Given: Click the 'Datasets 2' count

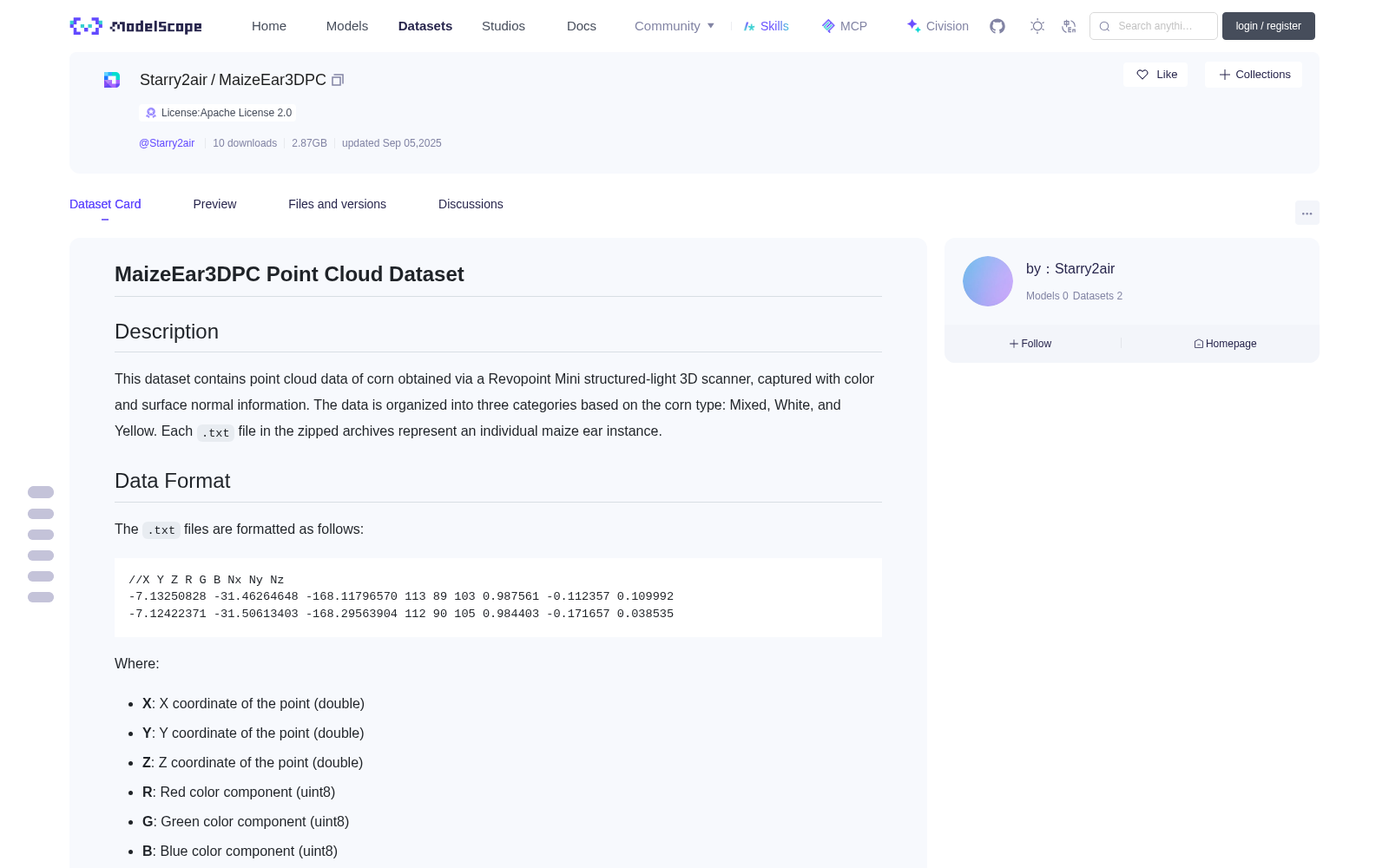Looking at the screenshot, I should pos(1097,296).
